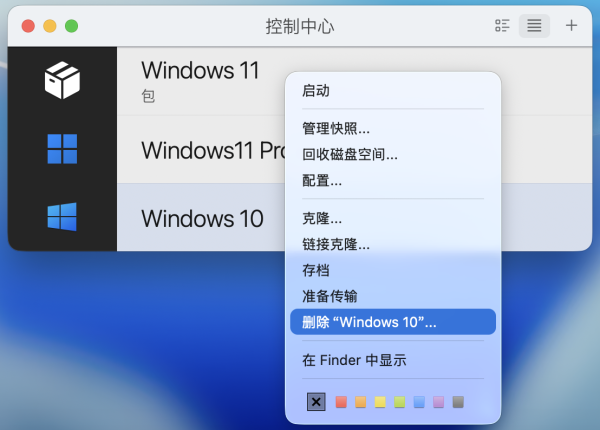The height and width of the screenshot is (430, 600).
Task: Open 管理快照... from the context menu
Action: 336,128
